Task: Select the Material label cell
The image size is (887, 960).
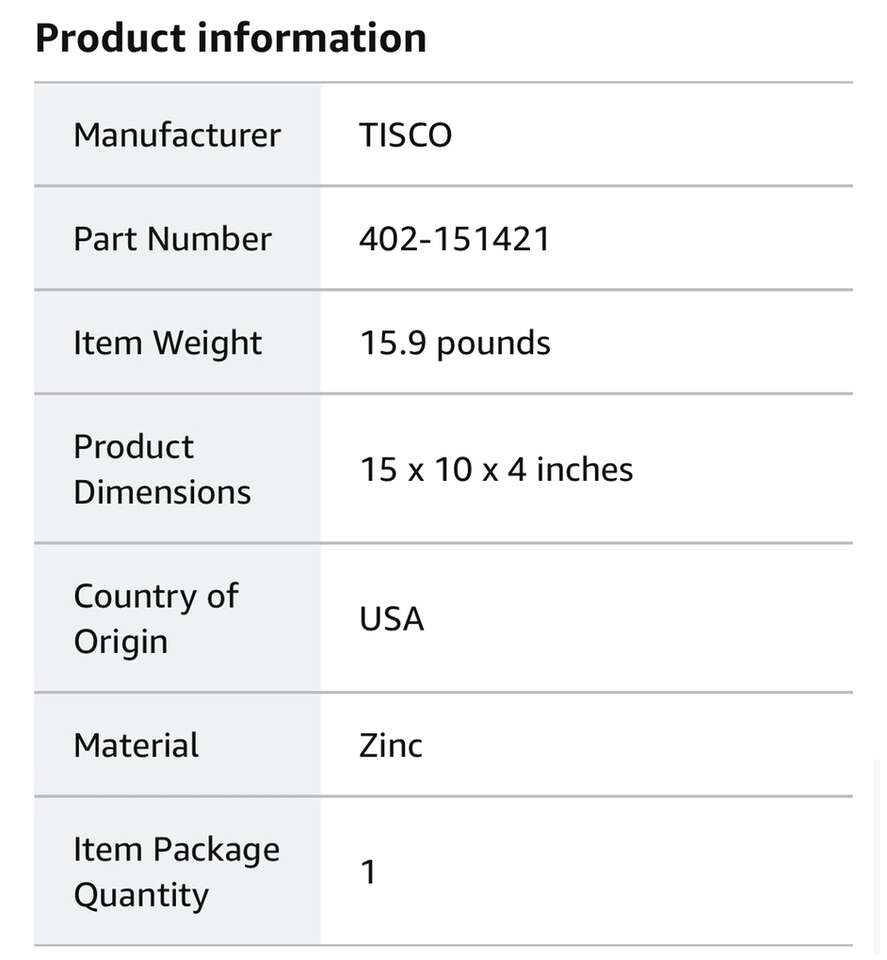Action: click(136, 746)
